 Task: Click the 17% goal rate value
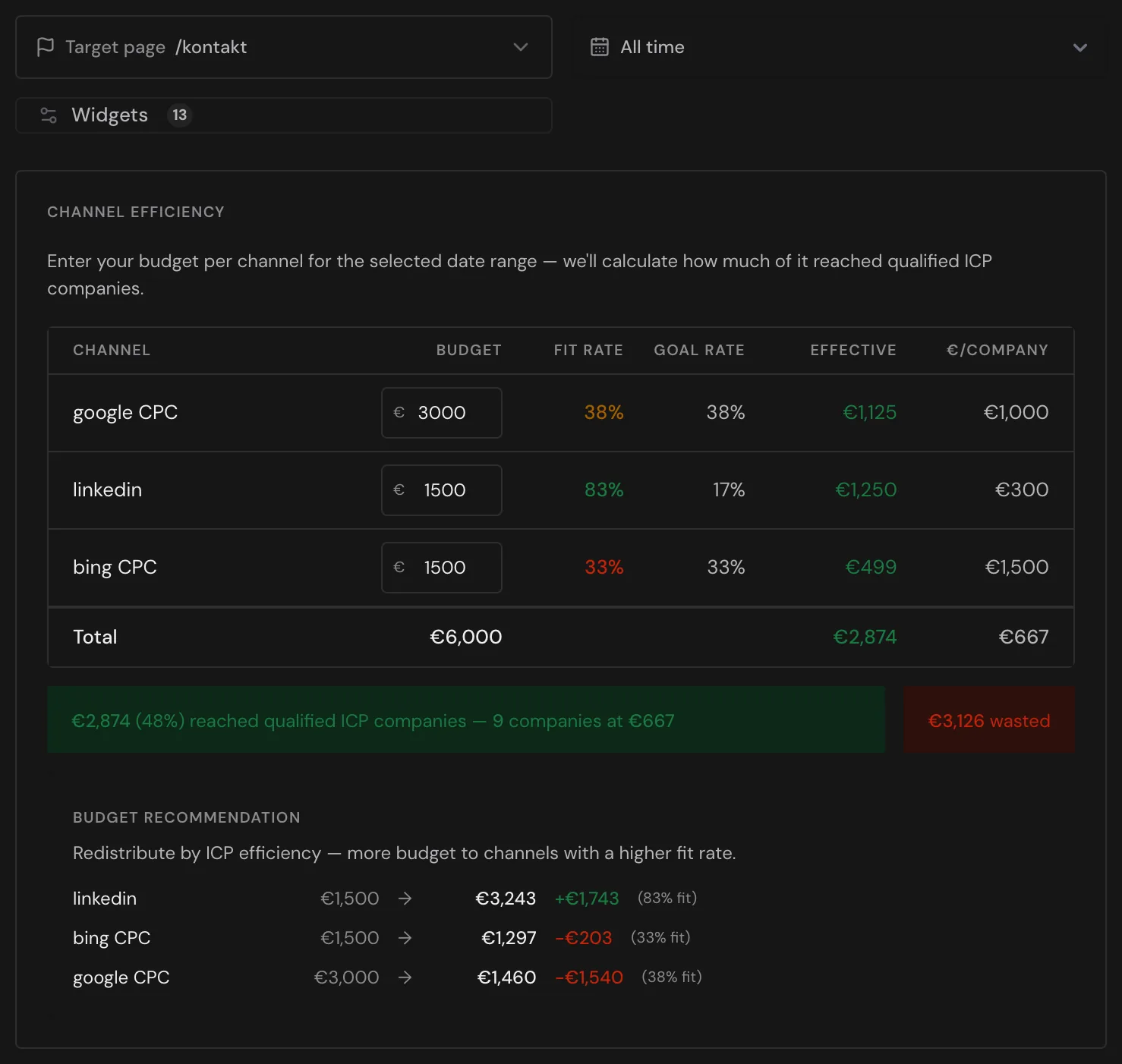click(729, 490)
